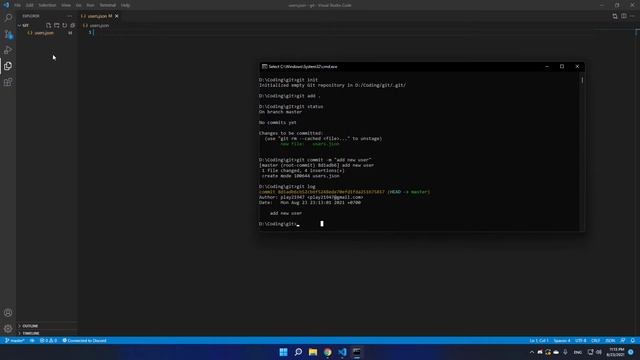Open taskbar clock and date
Viewport: 640px width, 360px height.
click(x=616, y=352)
